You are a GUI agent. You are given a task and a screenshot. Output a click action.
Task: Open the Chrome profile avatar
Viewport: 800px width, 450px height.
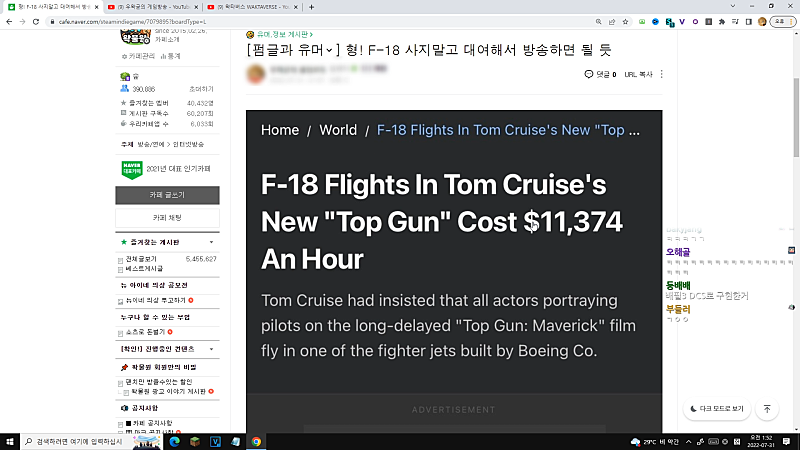(762, 22)
